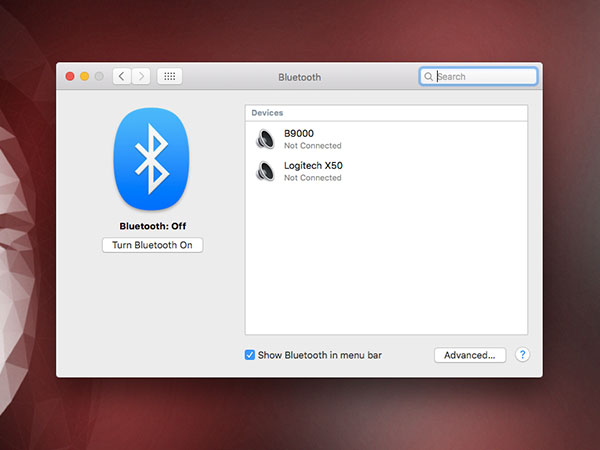Click the large Bluetooth logo icon
600x450 pixels.
(152, 159)
